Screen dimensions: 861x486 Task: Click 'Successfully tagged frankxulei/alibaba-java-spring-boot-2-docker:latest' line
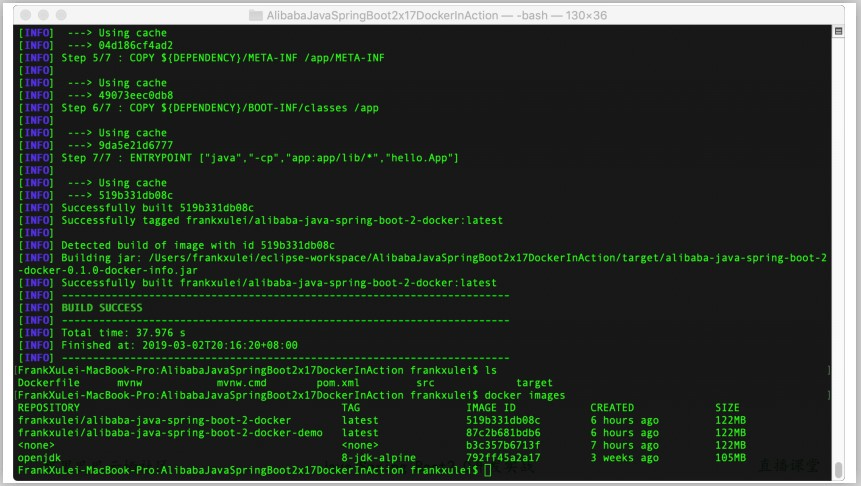(282, 220)
